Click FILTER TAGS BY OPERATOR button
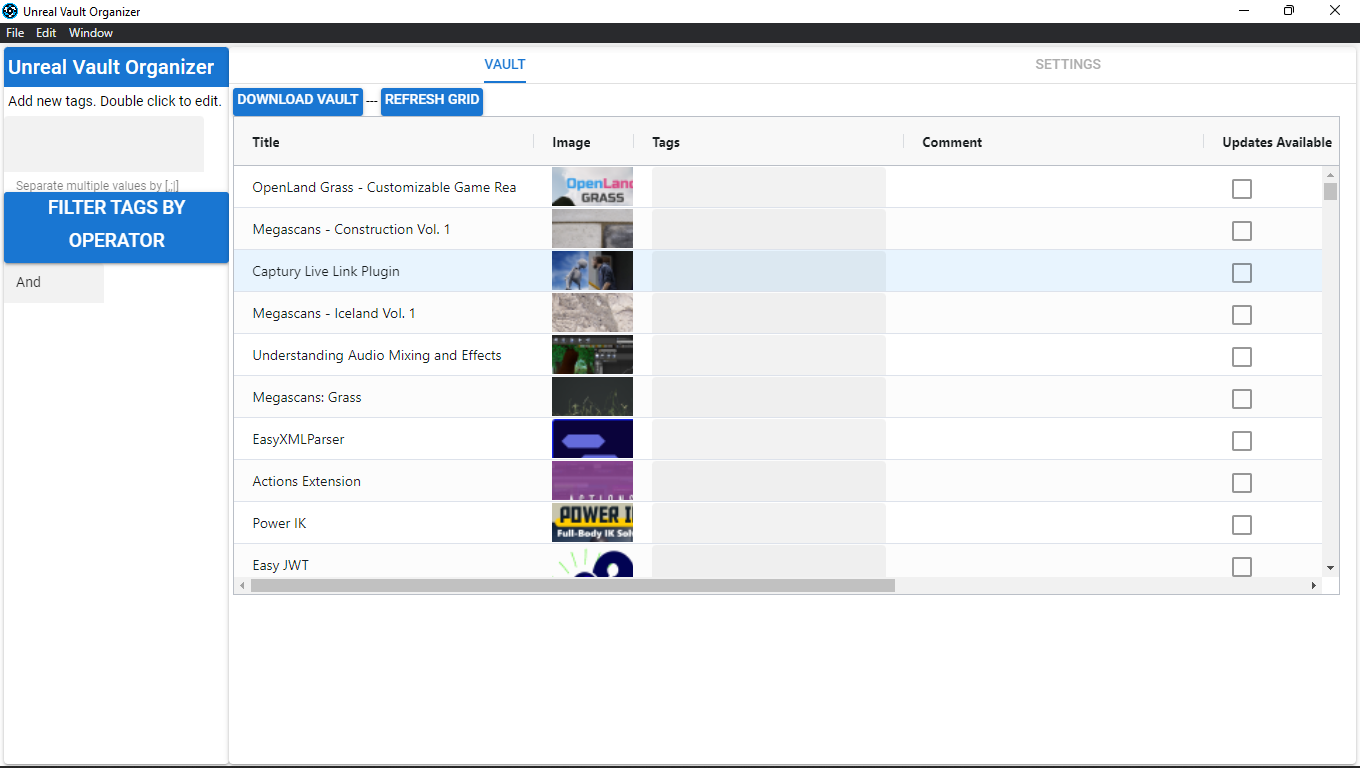 coord(116,227)
